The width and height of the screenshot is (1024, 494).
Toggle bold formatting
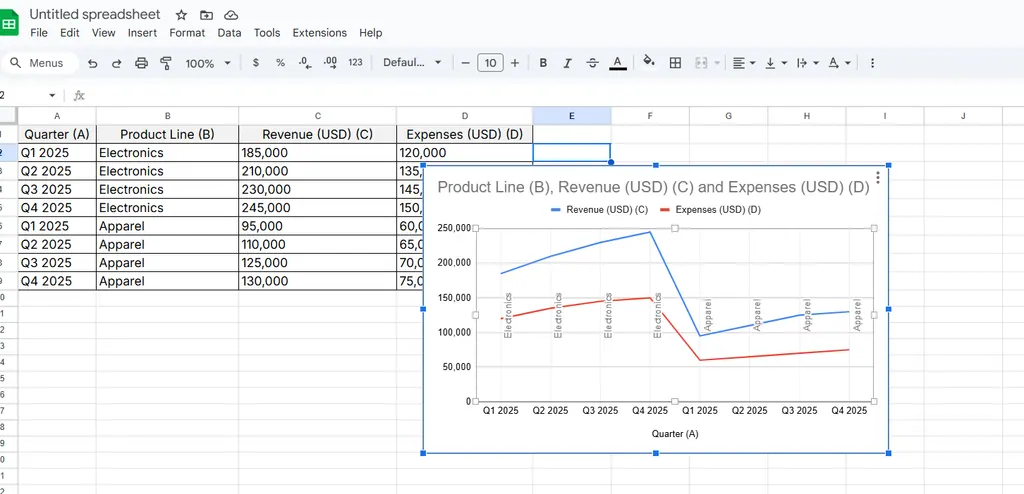click(543, 63)
